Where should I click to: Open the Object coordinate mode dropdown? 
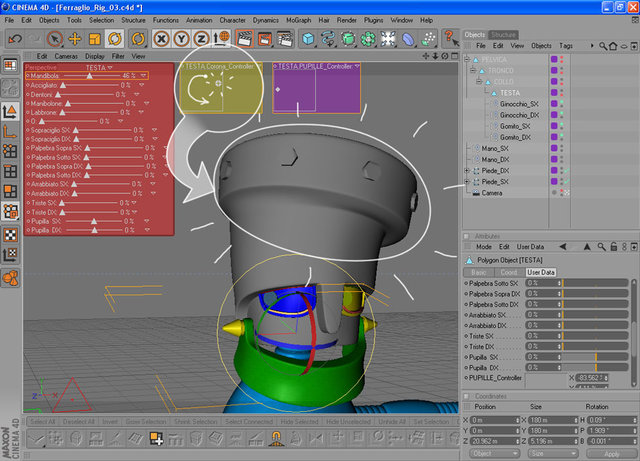(x=495, y=454)
